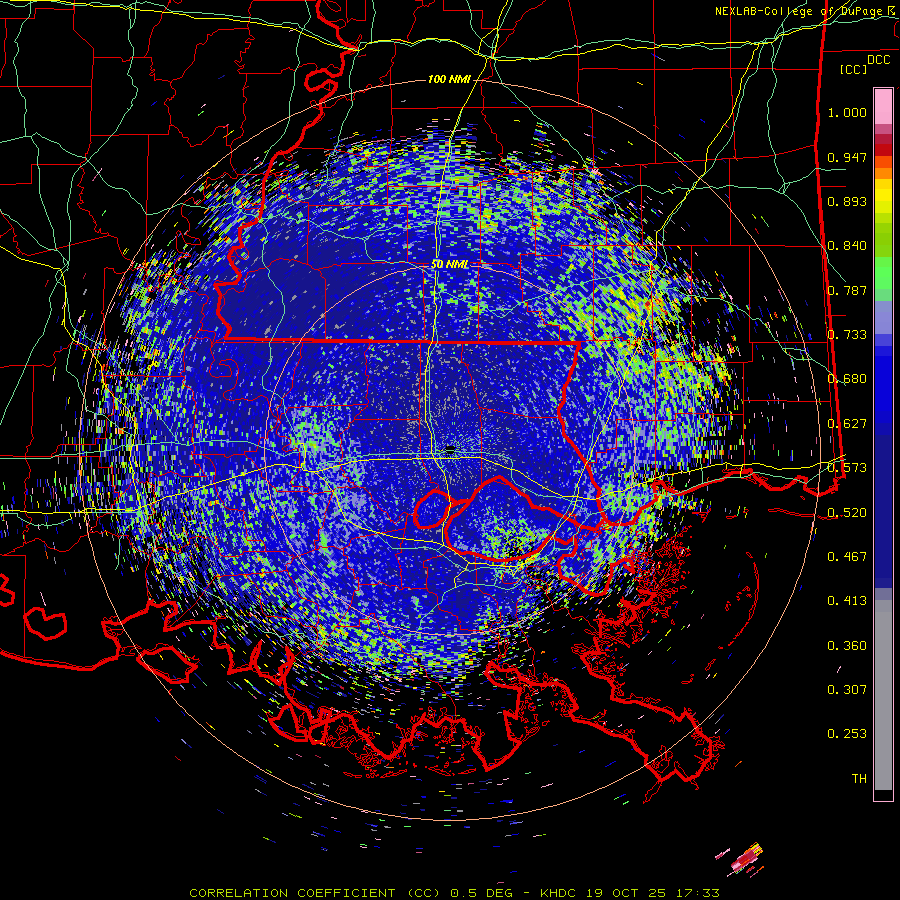Pick the pink segment of the color bar
The width and height of the screenshot is (900, 900).
click(x=883, y=107)
